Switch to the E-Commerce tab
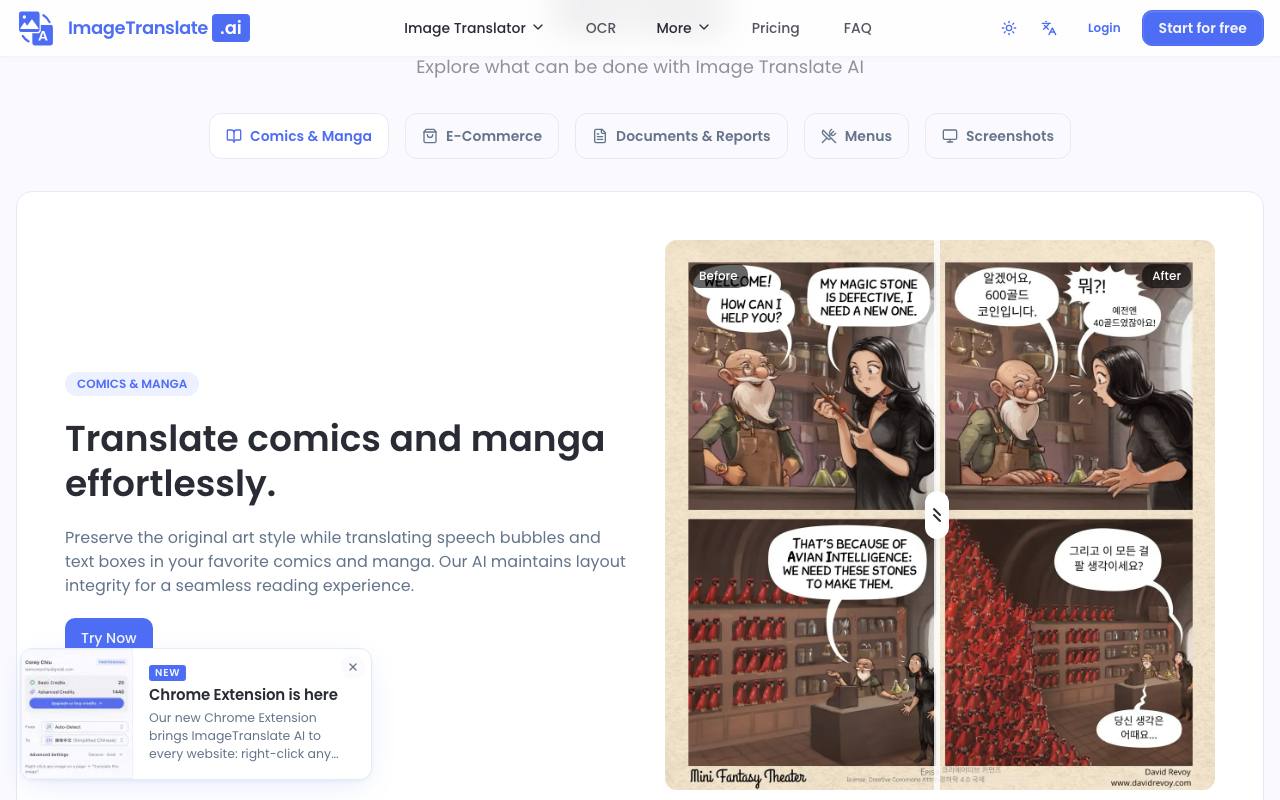The height and width of the screenshot is (800, 1280). click(482, 136)
